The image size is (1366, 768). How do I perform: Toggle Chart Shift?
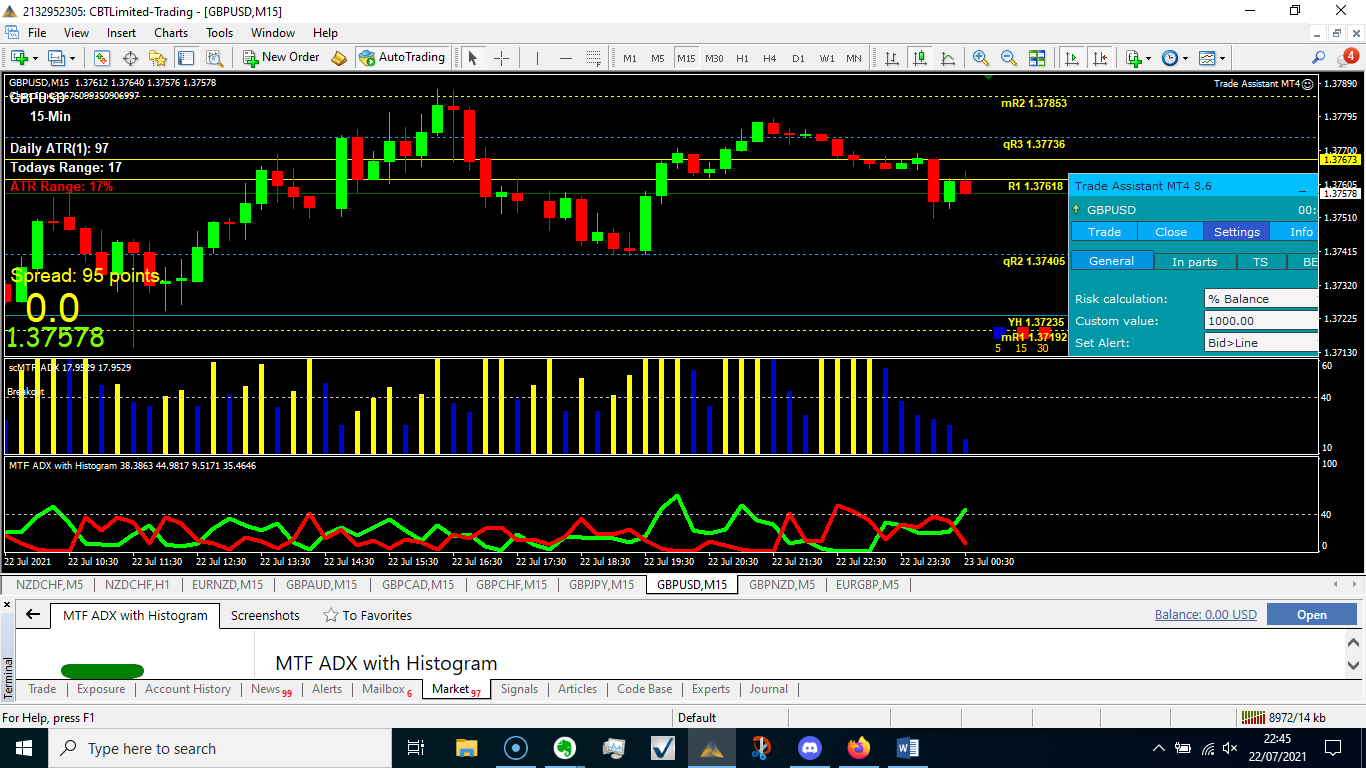pyautogui.click(x=1100, y=58)
